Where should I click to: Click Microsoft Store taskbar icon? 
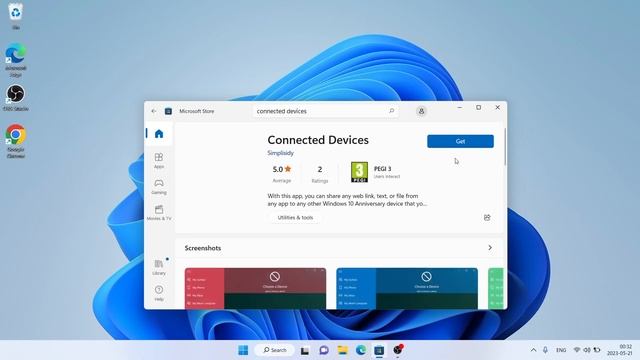(379, 350)
